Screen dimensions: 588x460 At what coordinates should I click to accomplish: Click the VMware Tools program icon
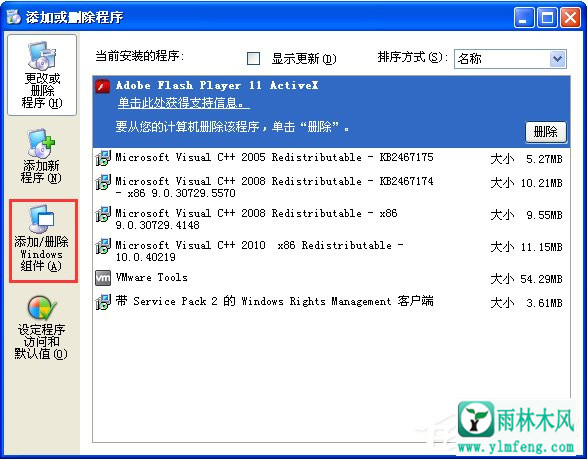[x=103, y=278]
